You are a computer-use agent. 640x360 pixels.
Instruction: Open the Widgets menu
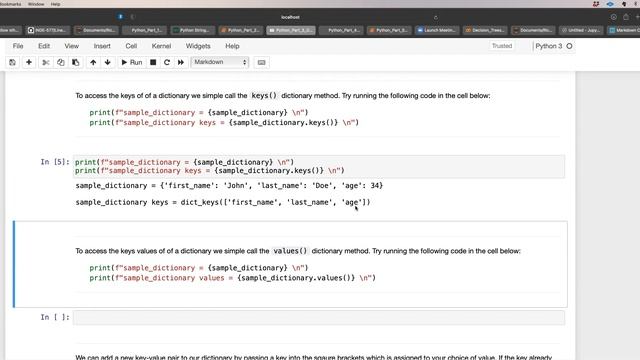pyautogui.click(x=198, y=46)
